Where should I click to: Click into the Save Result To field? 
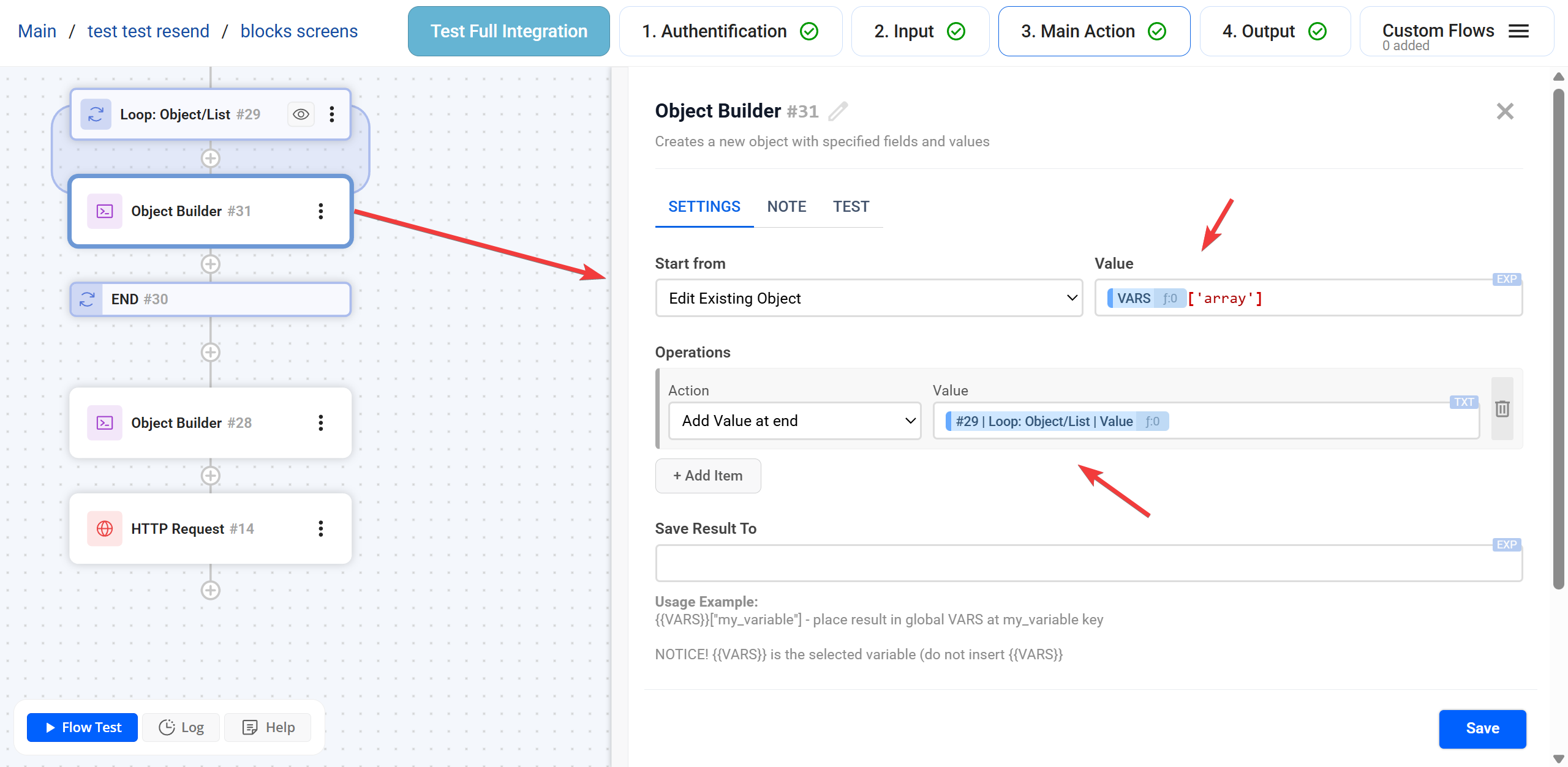pos(1088,564)
